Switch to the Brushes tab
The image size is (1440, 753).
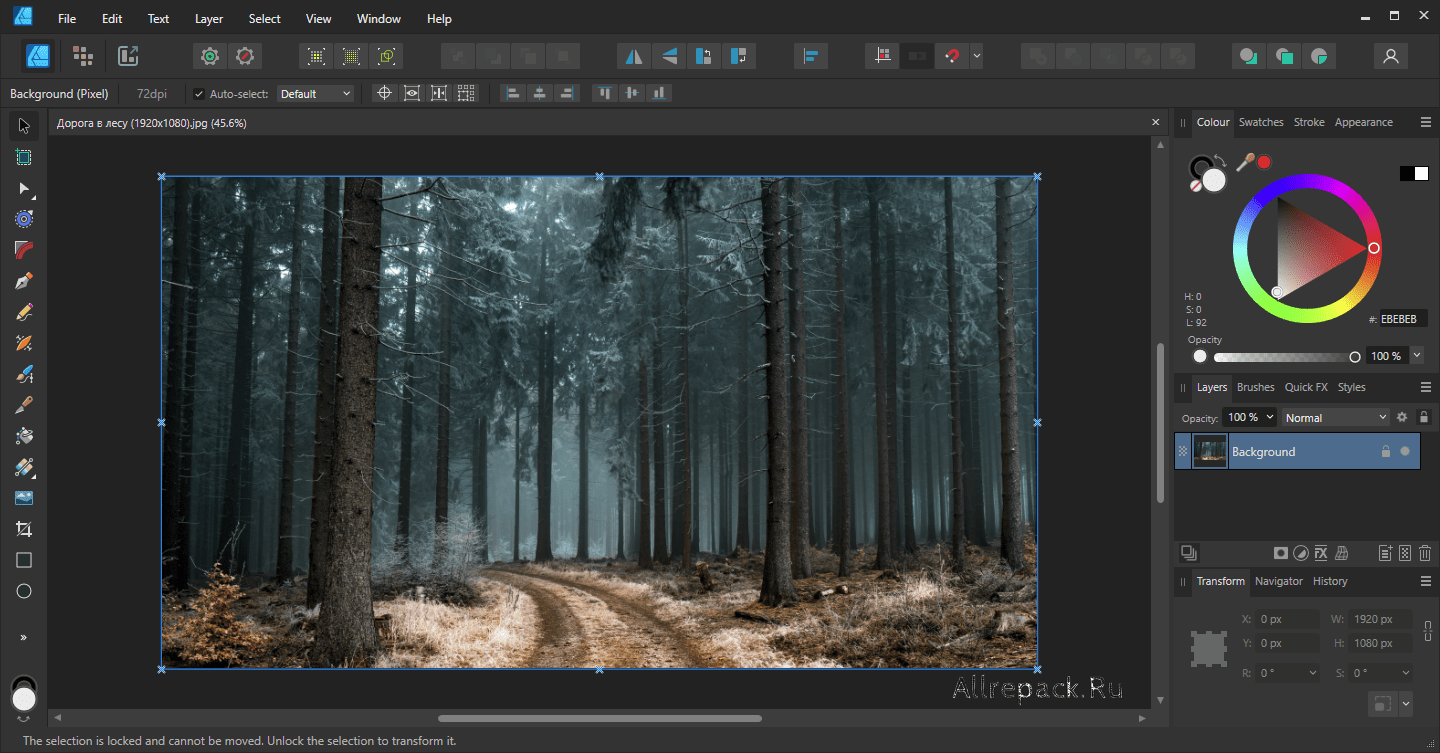coord(1256,387)
